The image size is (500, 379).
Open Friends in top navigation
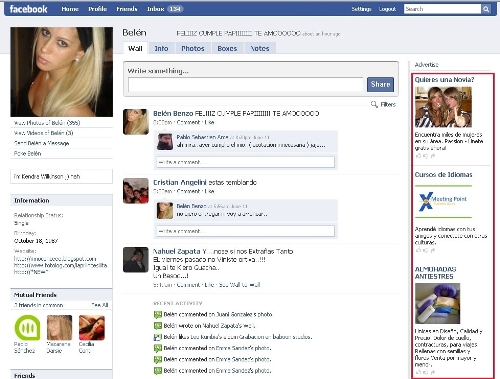point(127,9)
